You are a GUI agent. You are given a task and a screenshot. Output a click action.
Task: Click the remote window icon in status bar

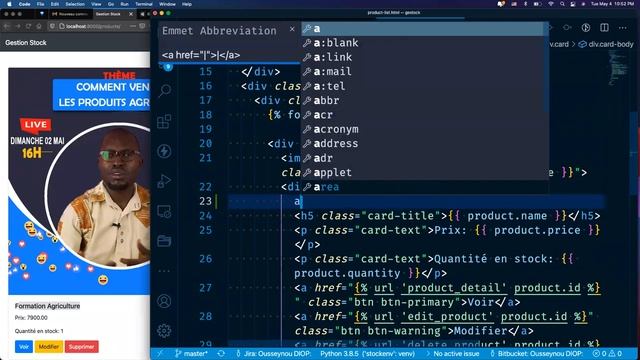[160, 353]
